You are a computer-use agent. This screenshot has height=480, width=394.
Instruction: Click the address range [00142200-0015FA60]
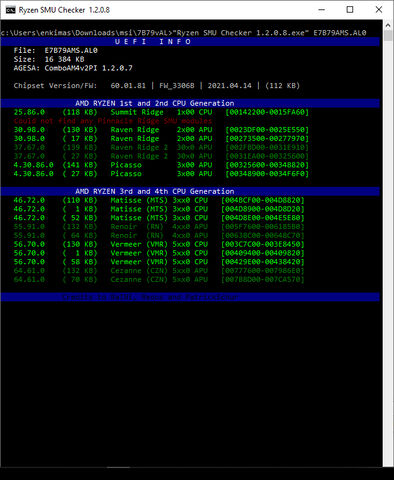(267, 112)
